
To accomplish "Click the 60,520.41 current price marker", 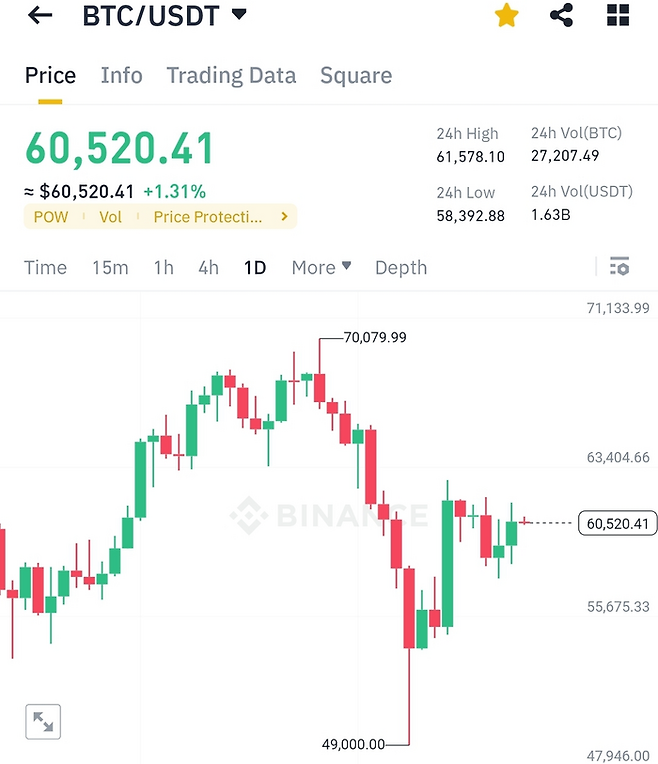I will click(x=617, y=523).
